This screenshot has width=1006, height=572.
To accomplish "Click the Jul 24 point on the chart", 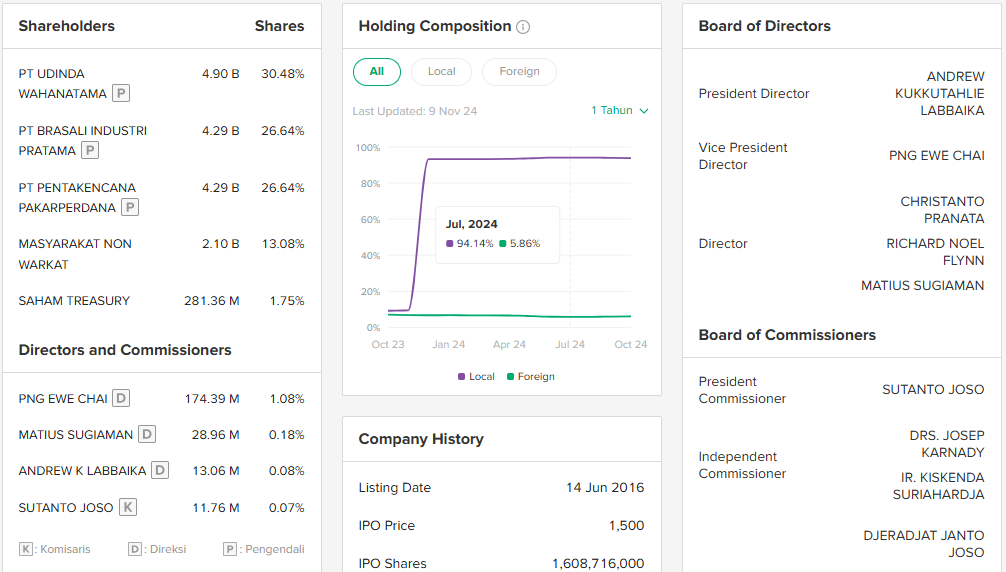I will [570, 158].
